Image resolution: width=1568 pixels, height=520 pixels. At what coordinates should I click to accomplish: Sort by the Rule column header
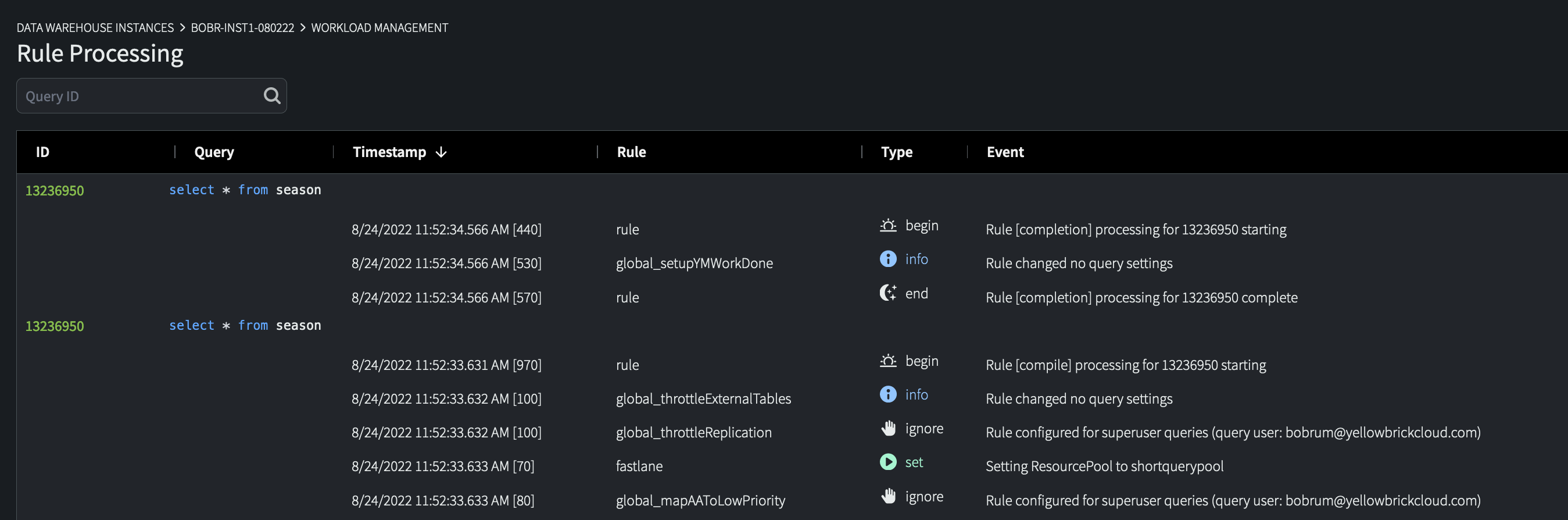pyautogui.click(x=631, y=152)
